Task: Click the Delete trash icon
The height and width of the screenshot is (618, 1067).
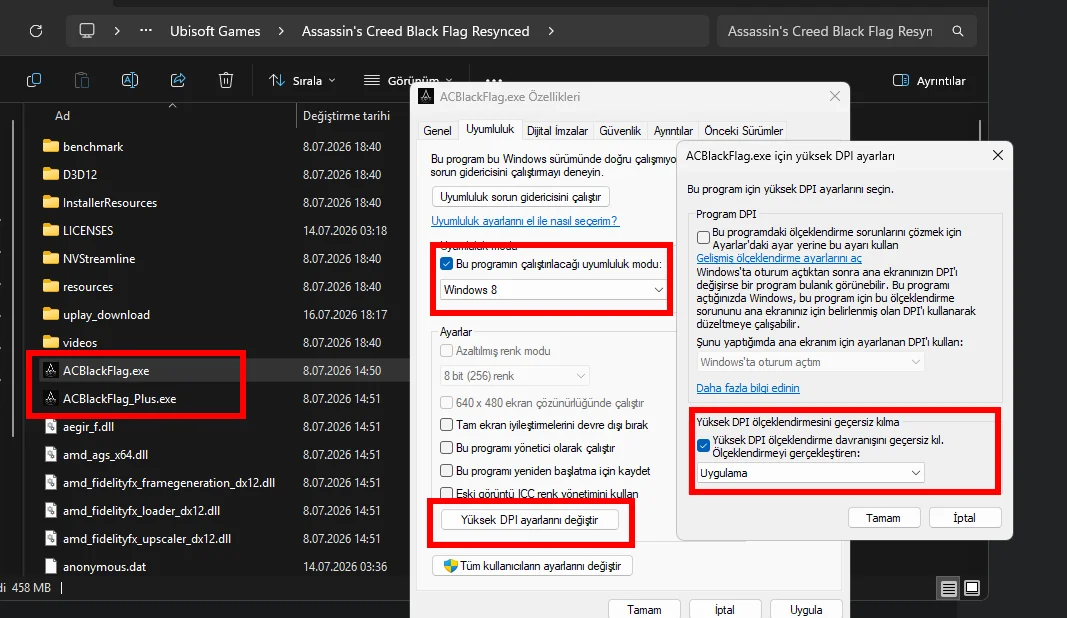Action: coord(226,80)
